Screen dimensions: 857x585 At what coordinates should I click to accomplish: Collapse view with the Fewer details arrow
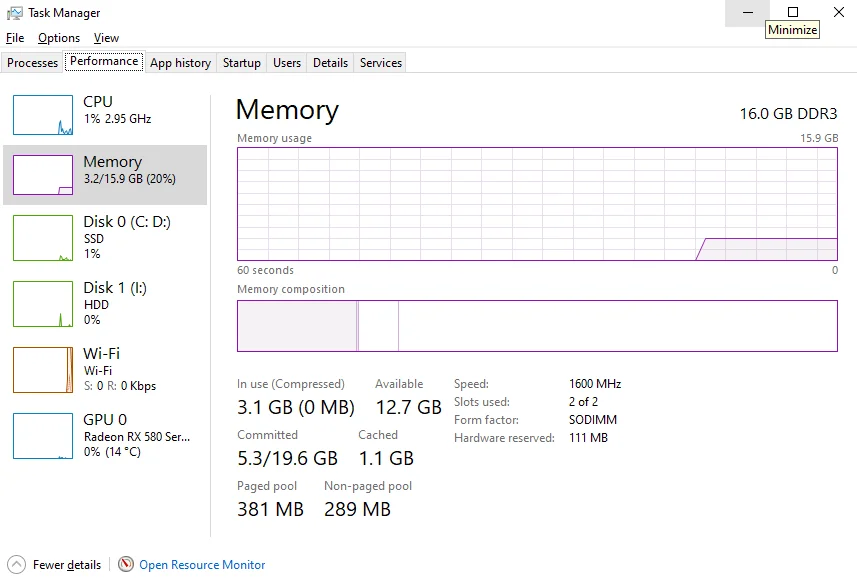(17, 565)
